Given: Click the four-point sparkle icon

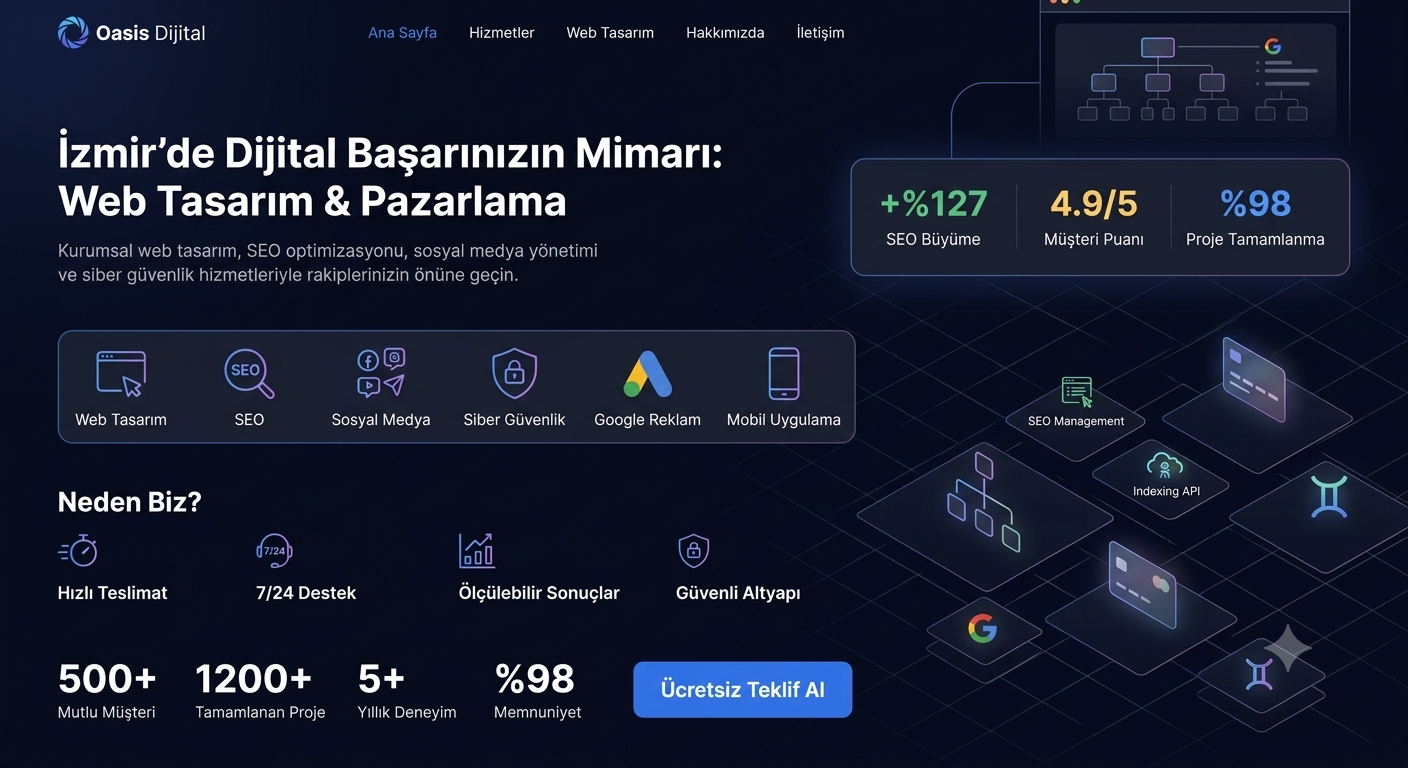Looking at the screenshot, I should 1288,648.
